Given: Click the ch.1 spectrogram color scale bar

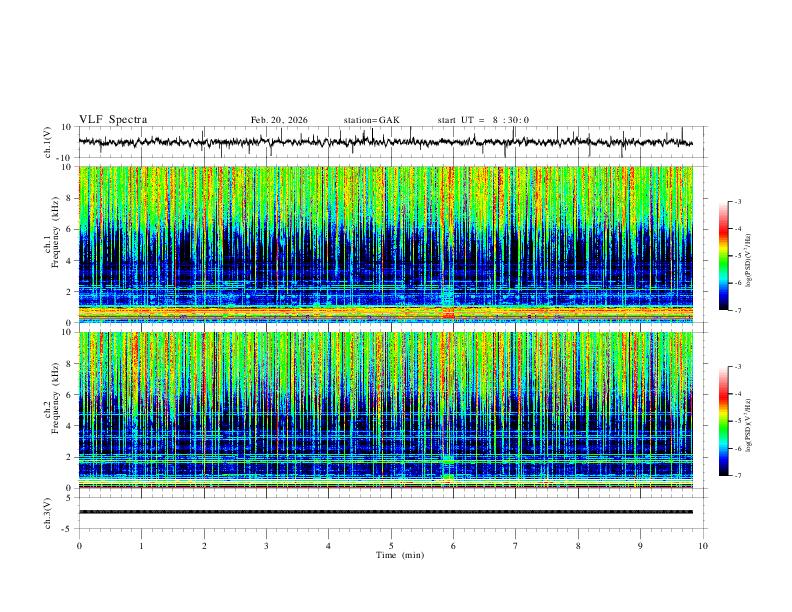Looking at the screenshot, I should (x=723, y=255).
